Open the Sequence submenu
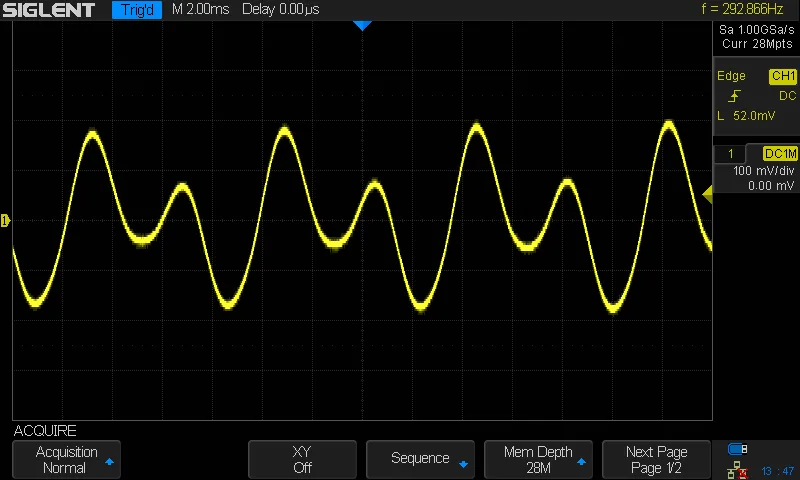 420,459
